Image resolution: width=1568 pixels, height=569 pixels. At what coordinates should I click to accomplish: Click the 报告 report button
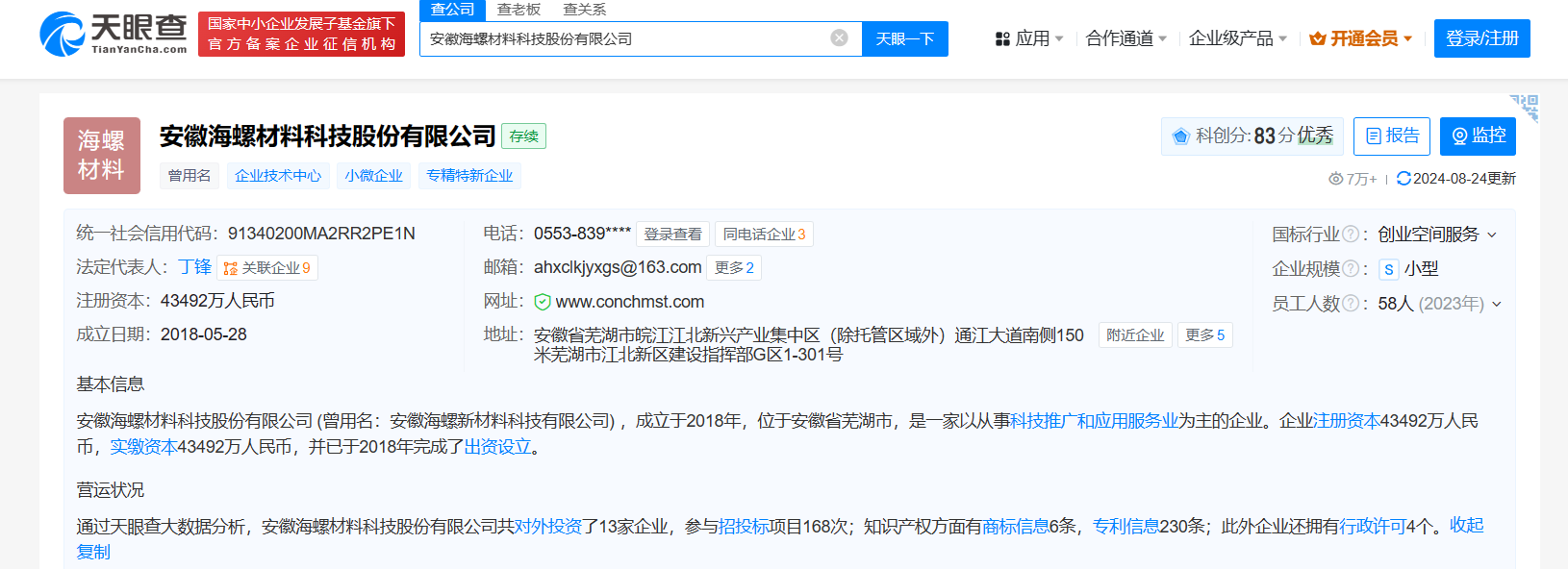(1392, 136)
